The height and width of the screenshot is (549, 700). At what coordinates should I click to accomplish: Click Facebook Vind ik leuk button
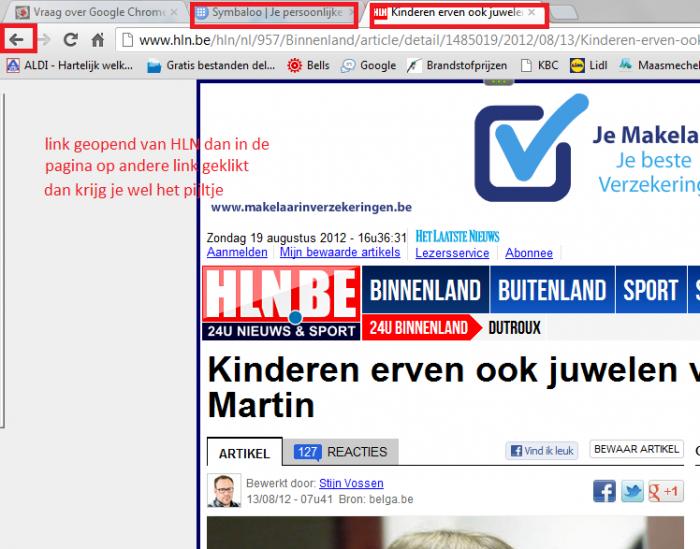(542, 450)
